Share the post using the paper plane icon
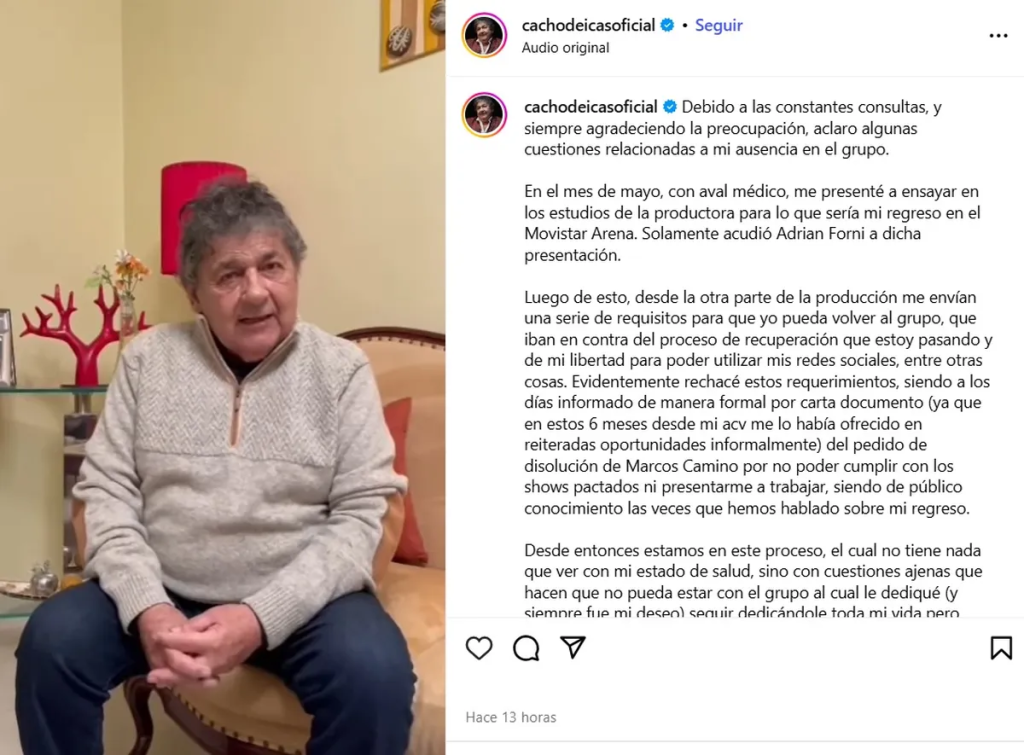The image size is (1024, 755). tap(573, 647)
